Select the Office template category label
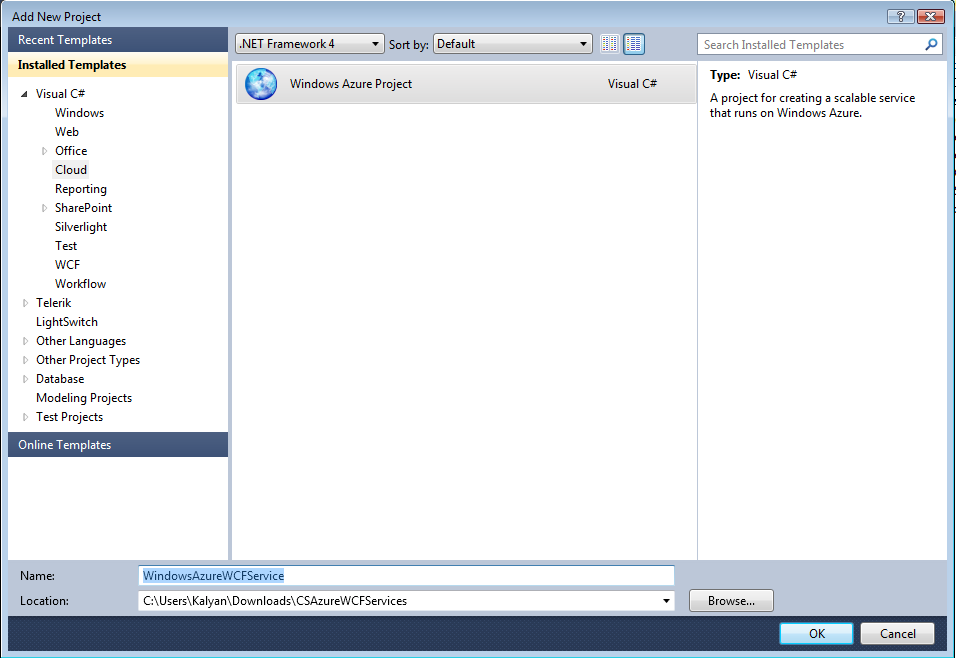 71,151
